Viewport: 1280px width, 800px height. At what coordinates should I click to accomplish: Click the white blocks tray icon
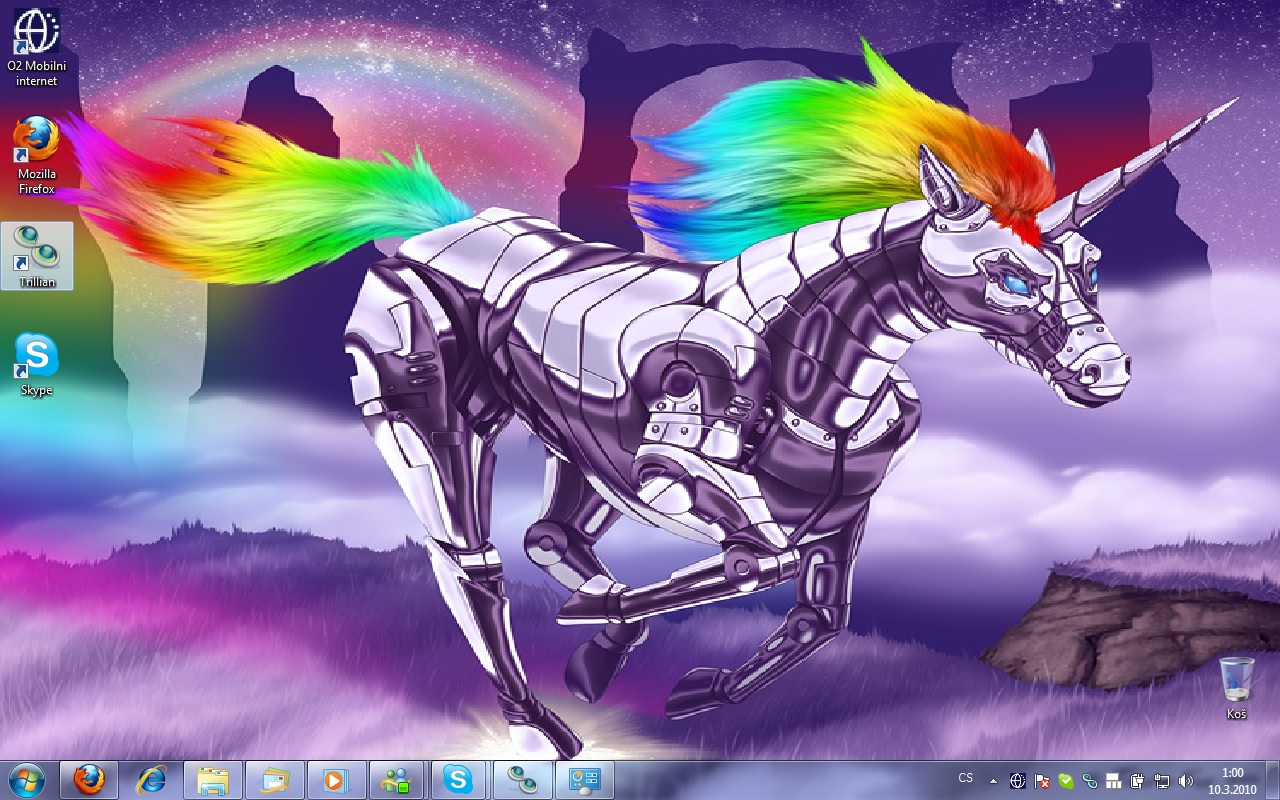point(1113,781)
